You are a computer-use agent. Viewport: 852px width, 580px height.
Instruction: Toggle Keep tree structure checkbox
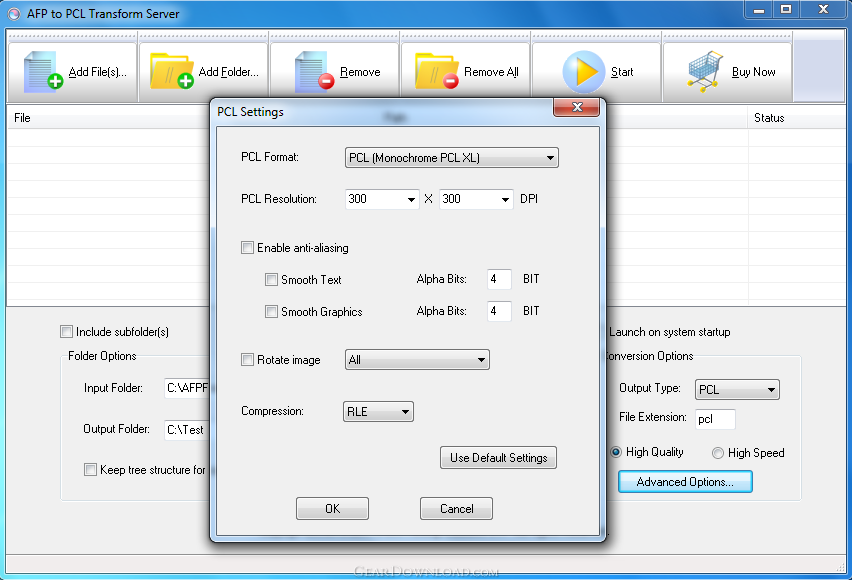tap(90, 470)
